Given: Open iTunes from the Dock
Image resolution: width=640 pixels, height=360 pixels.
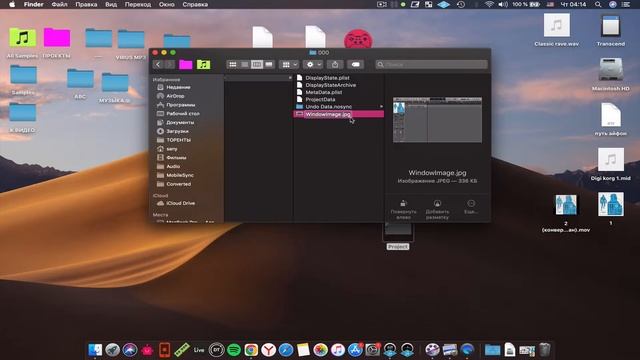Looking at the screenshot, I should pyautogui.click(x=338, y=350).
